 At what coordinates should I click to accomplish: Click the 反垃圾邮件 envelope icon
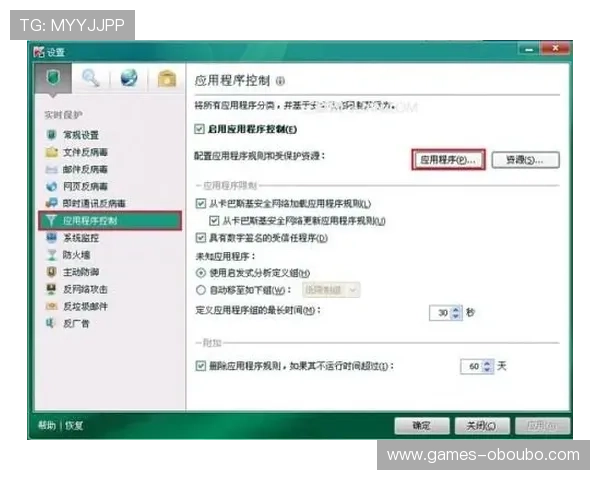point(51,306)
